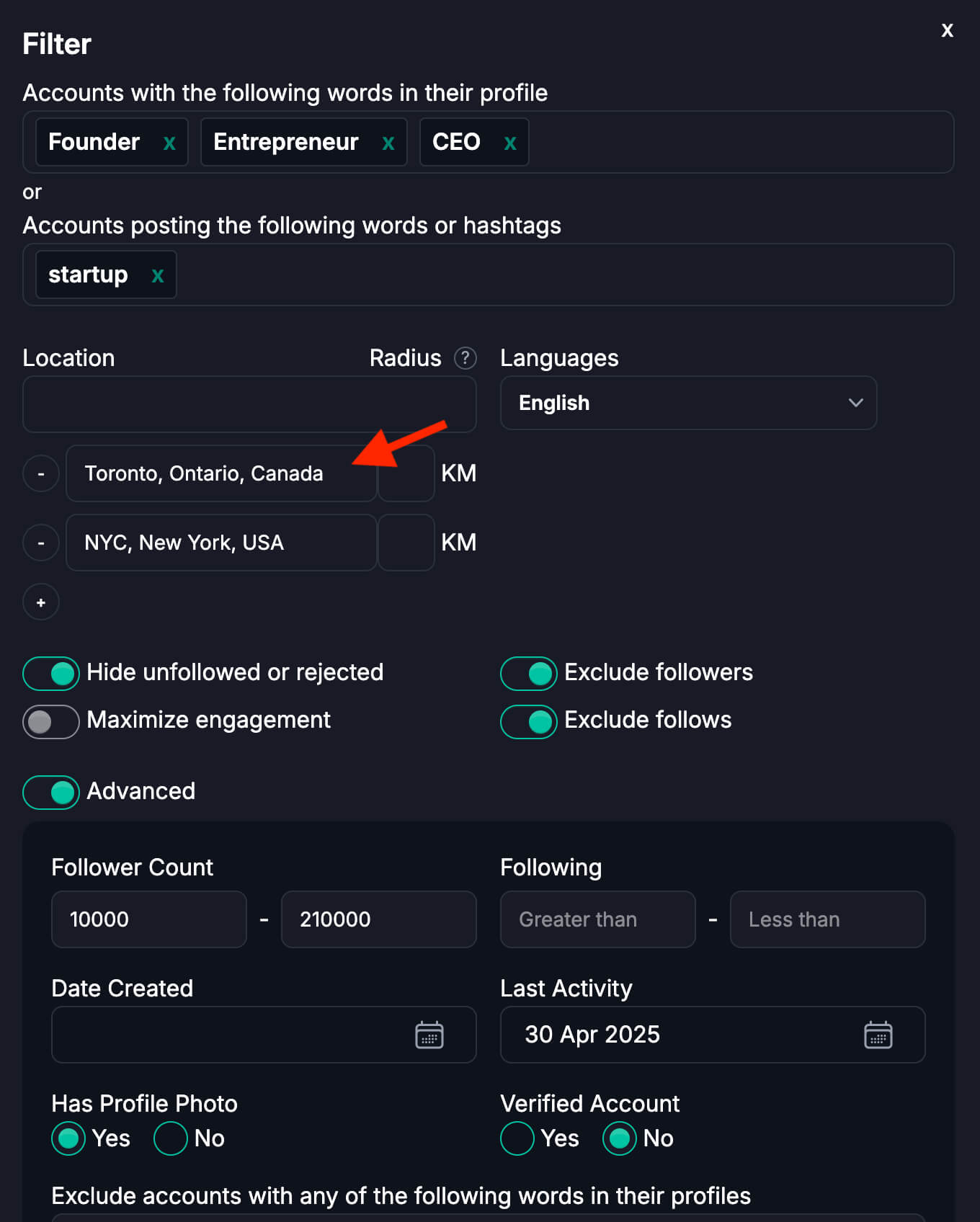Remove the startup hashtag tag

tap(158, 275)
